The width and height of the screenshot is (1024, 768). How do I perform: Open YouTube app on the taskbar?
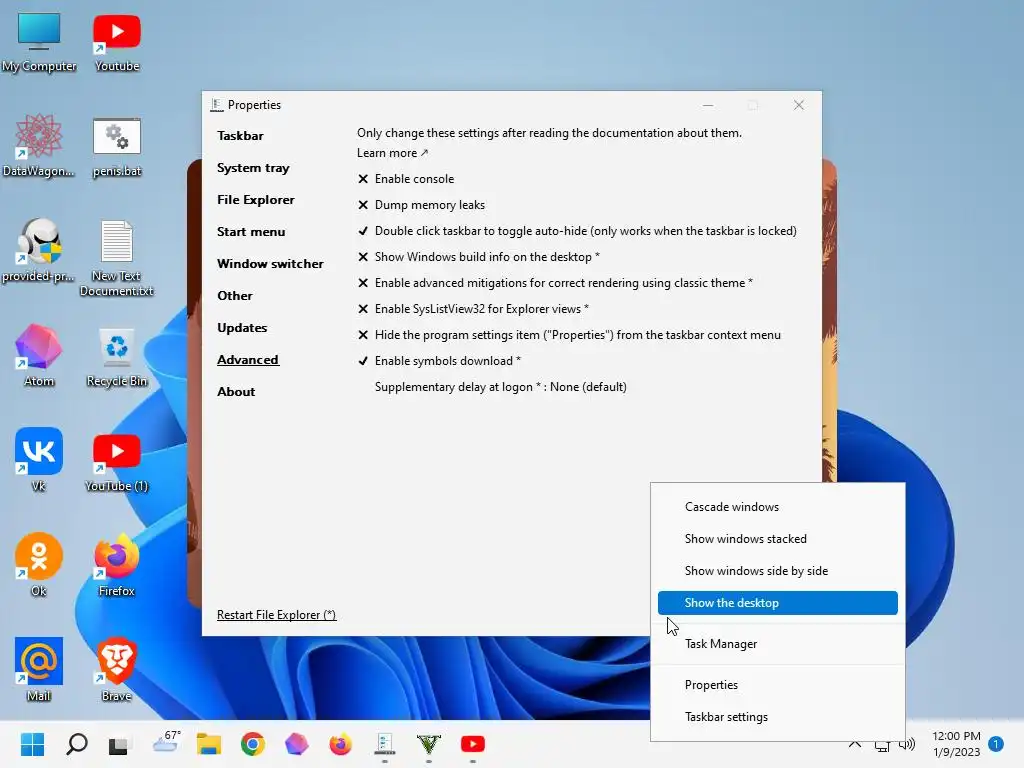(473, 744)
